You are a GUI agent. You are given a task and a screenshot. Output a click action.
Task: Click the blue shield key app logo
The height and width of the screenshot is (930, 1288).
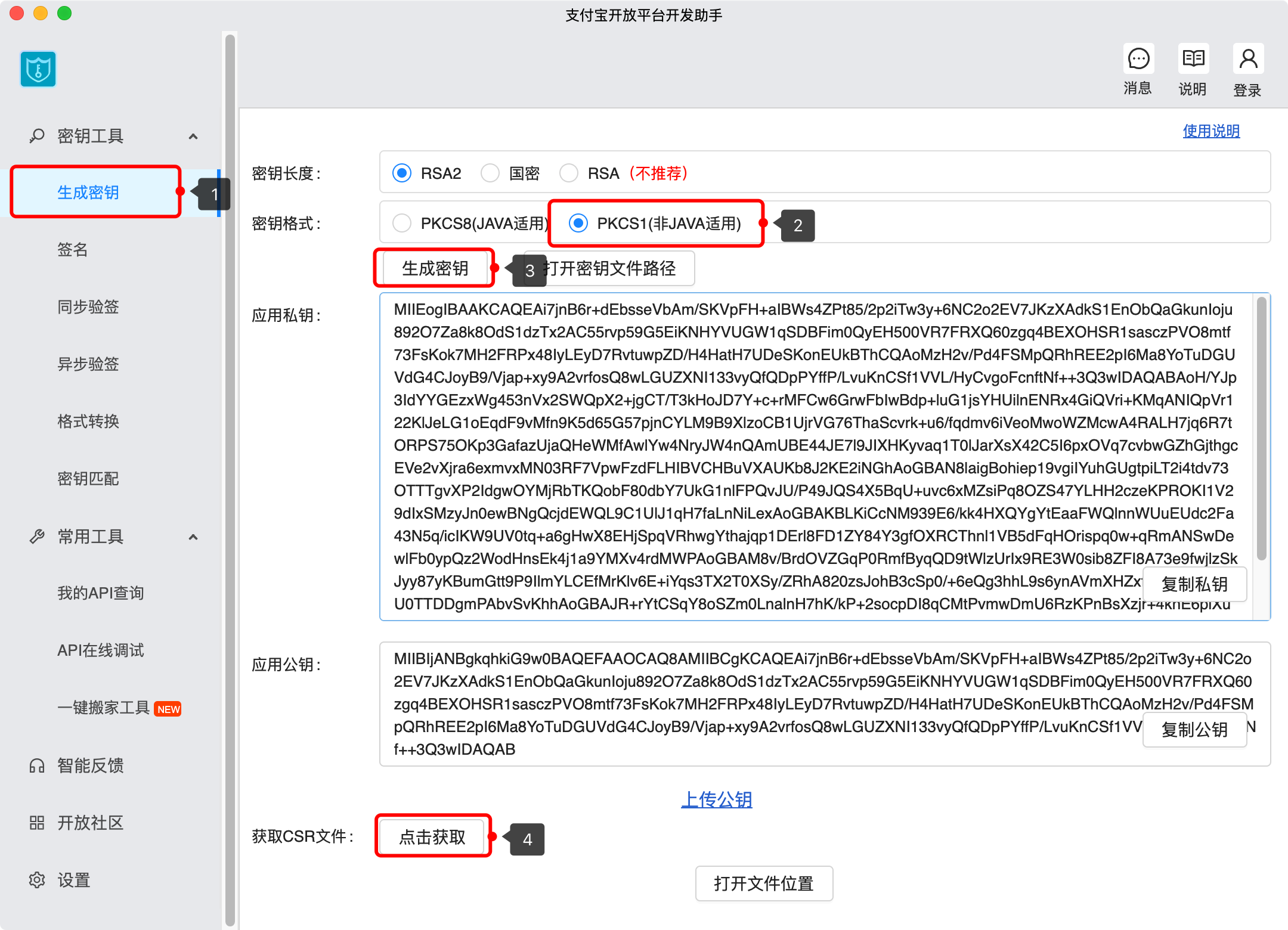pyautogui.click(x=38, y=69)
